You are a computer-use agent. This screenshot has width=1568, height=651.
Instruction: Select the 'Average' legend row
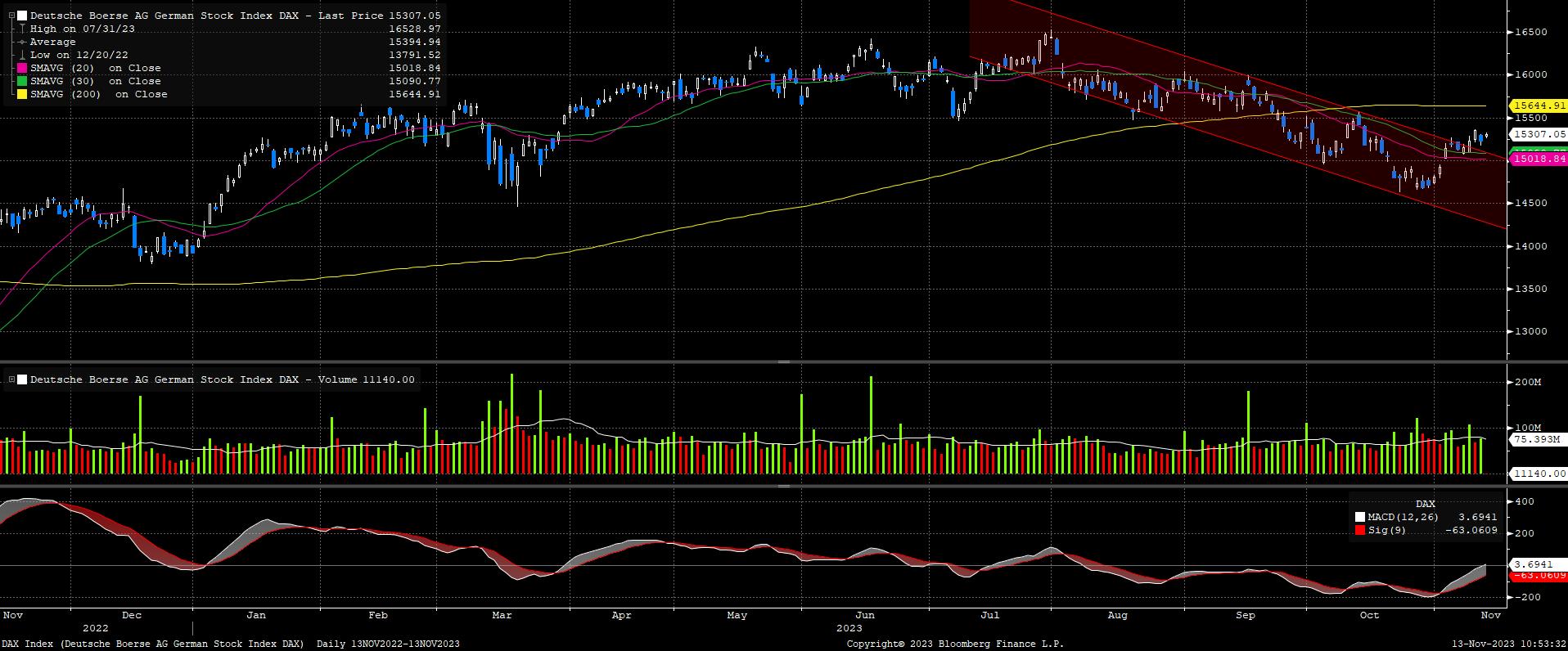pos(52,42)
